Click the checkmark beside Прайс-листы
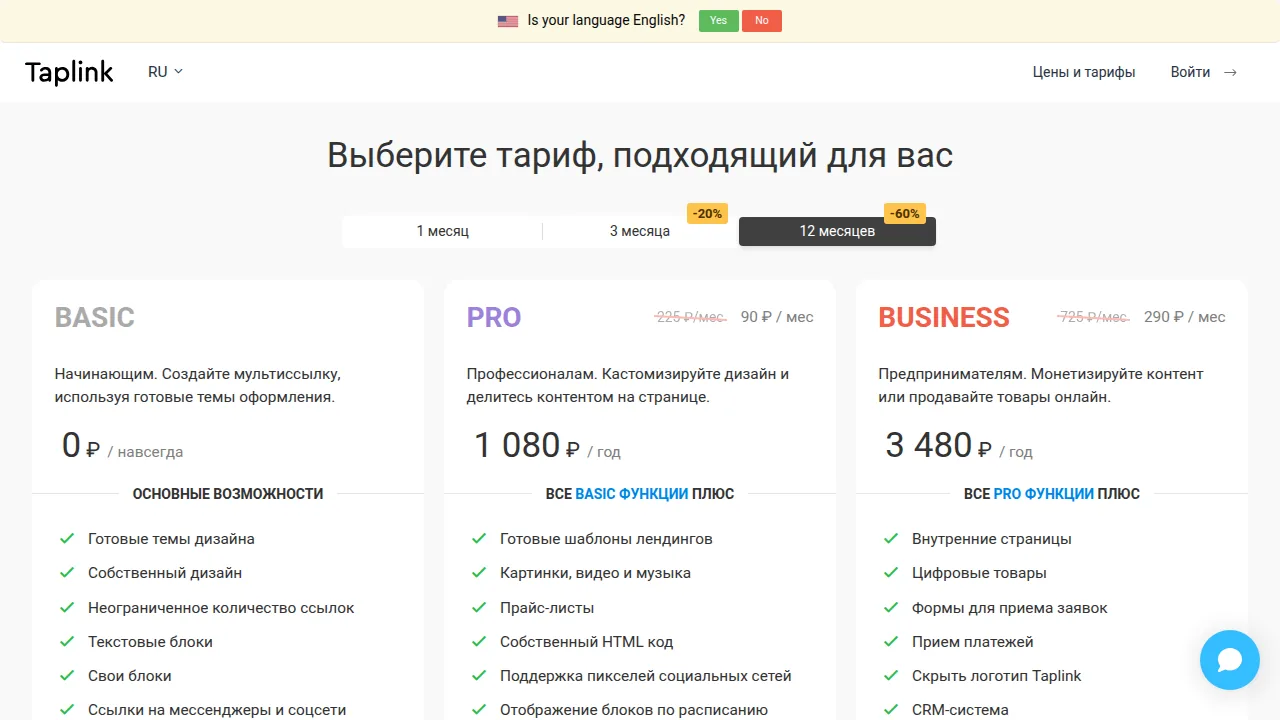Viewport: 1280px width, 720px height. (479, 607)
